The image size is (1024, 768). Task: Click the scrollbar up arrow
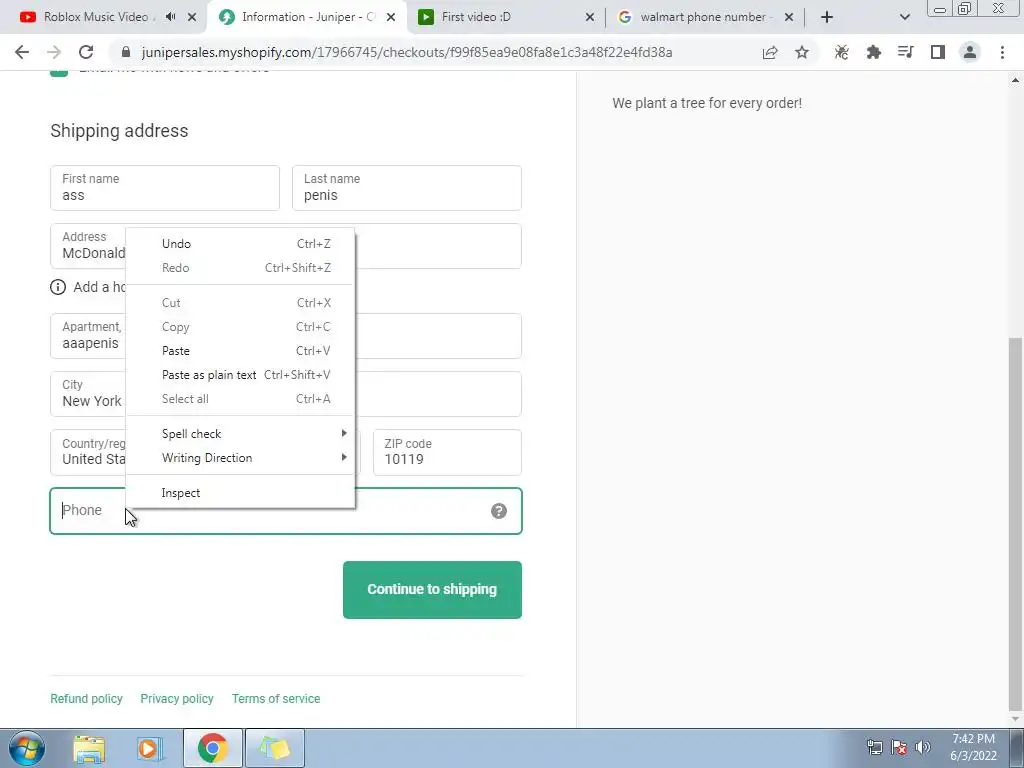(1016, 80)
